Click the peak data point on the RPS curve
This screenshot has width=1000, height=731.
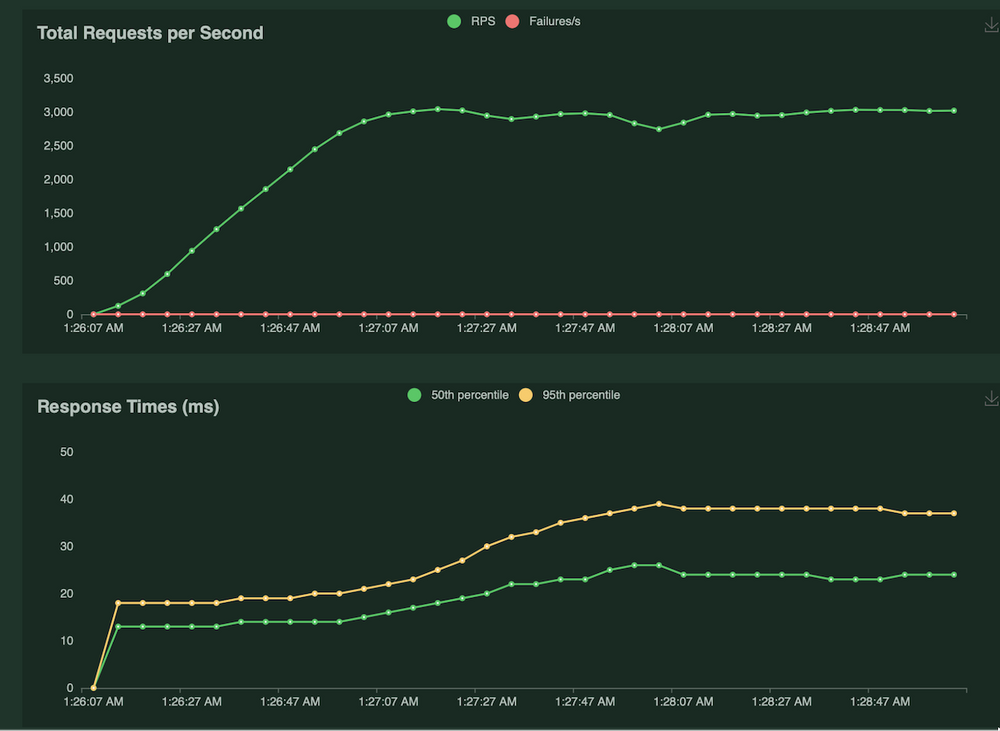pyautogui.click(x=437, y=107)
